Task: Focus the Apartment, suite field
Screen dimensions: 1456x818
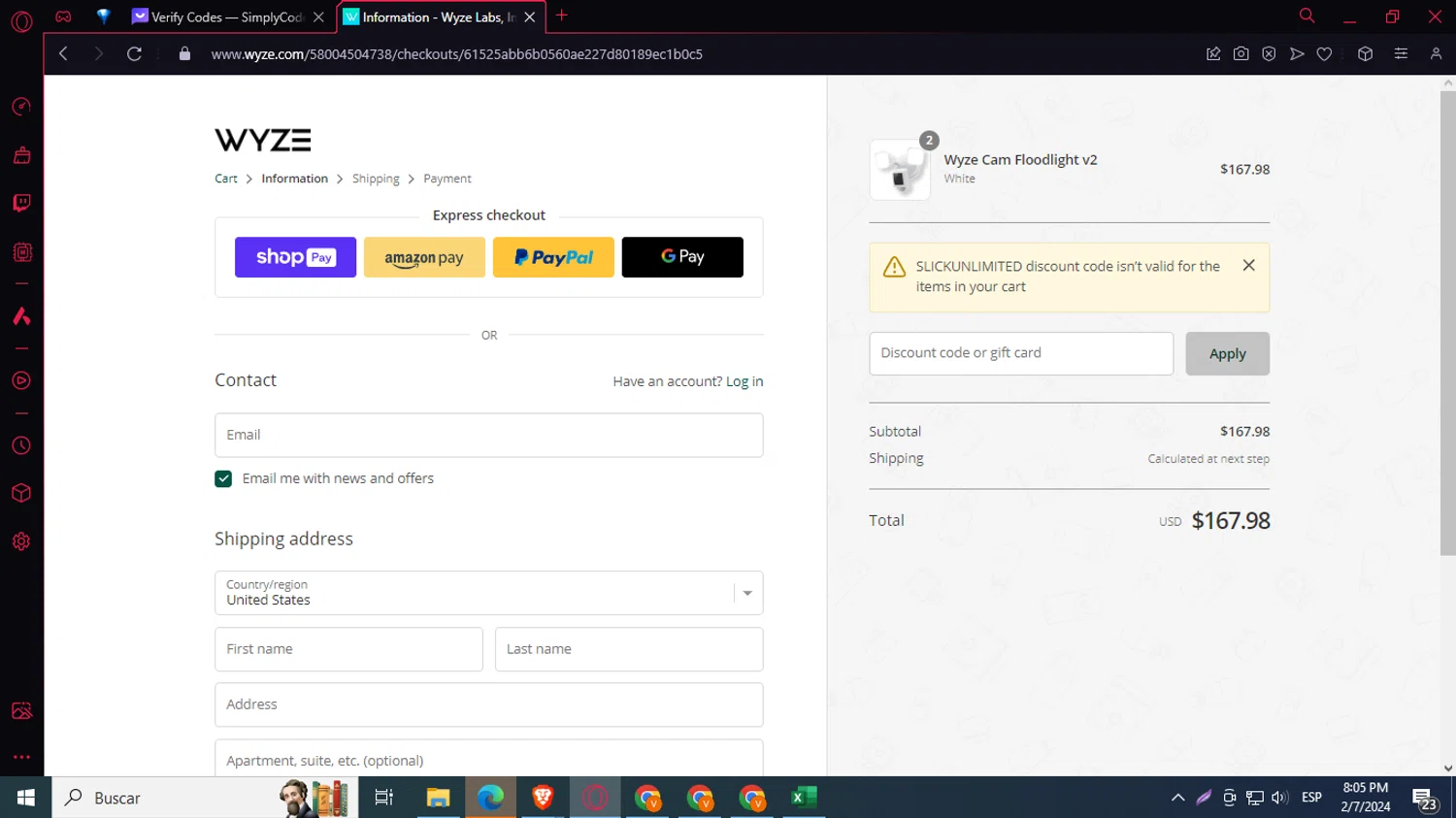Action: click(489, 758)
